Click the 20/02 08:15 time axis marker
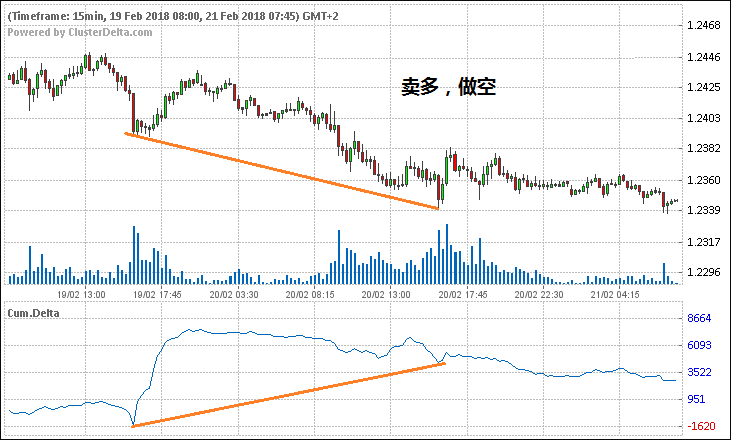 (311, 295)
